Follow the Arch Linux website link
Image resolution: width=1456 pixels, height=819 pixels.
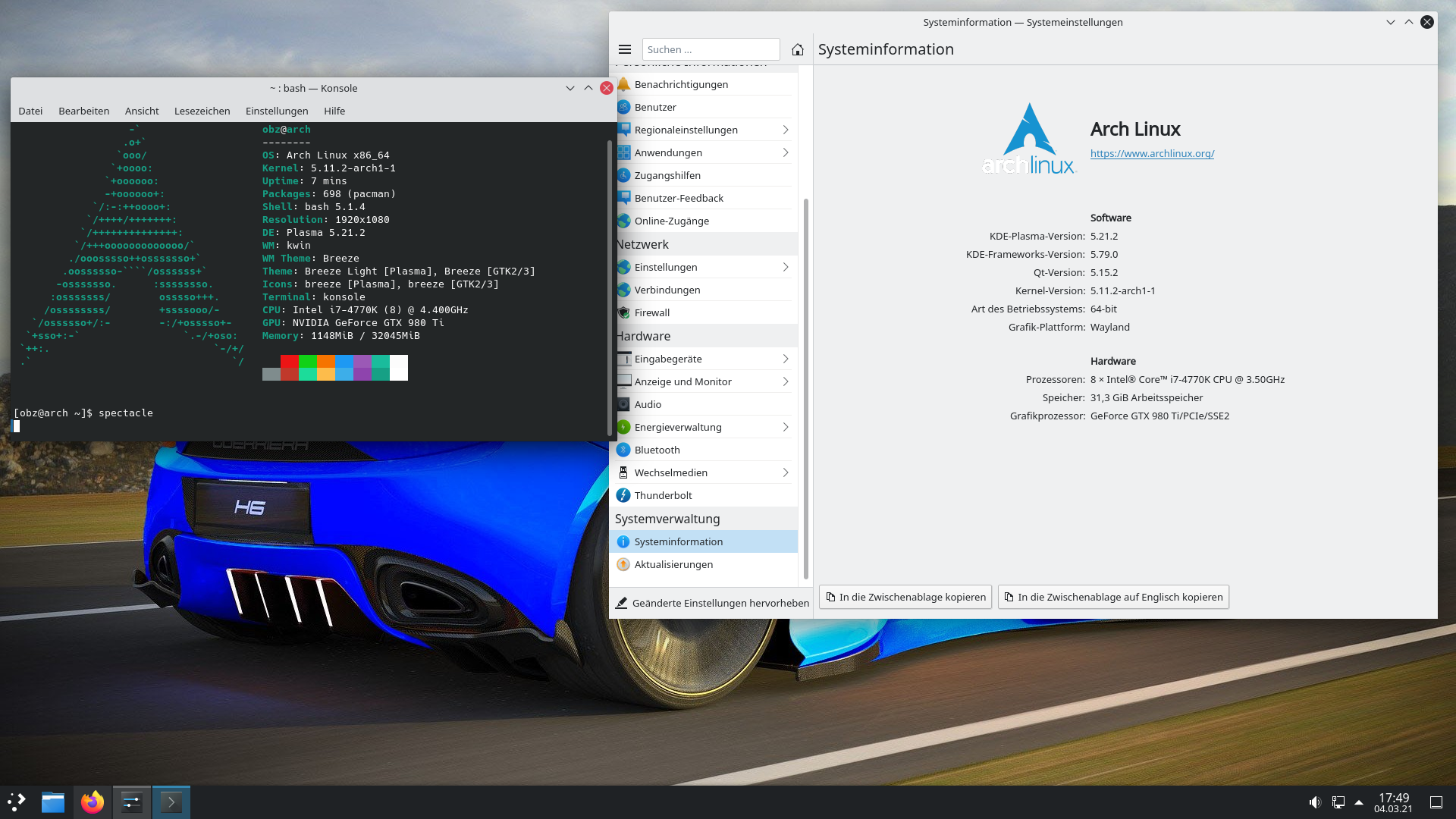(x=1152, y=153)
